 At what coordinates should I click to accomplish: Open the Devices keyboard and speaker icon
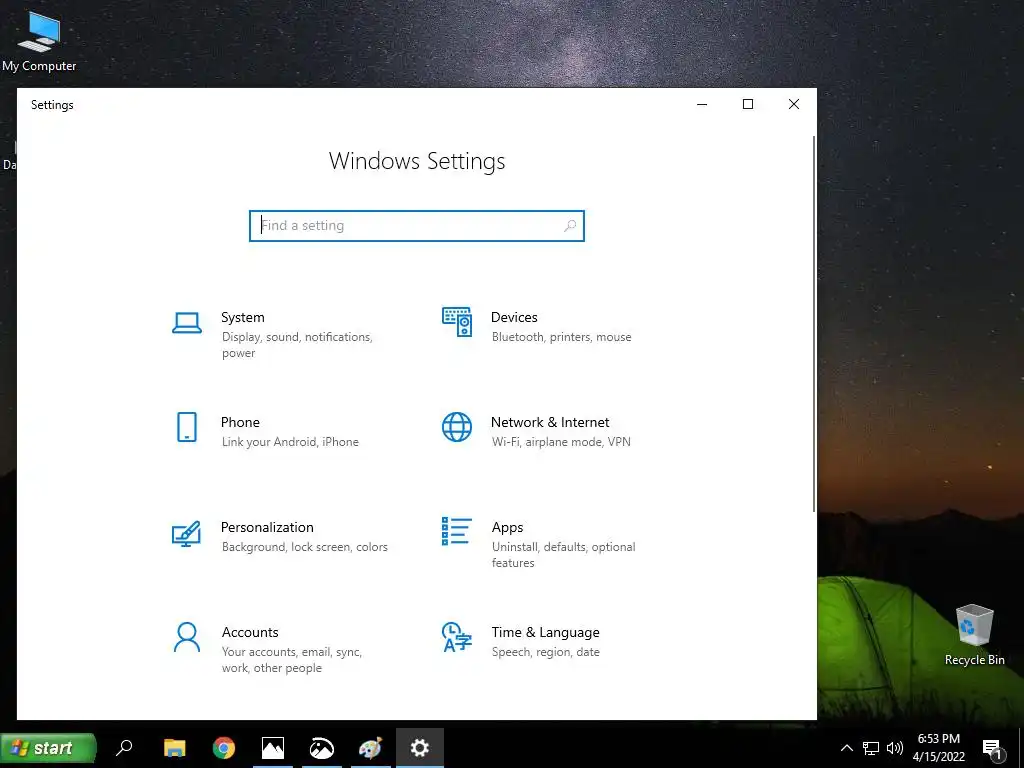click(x=456, y=322)
